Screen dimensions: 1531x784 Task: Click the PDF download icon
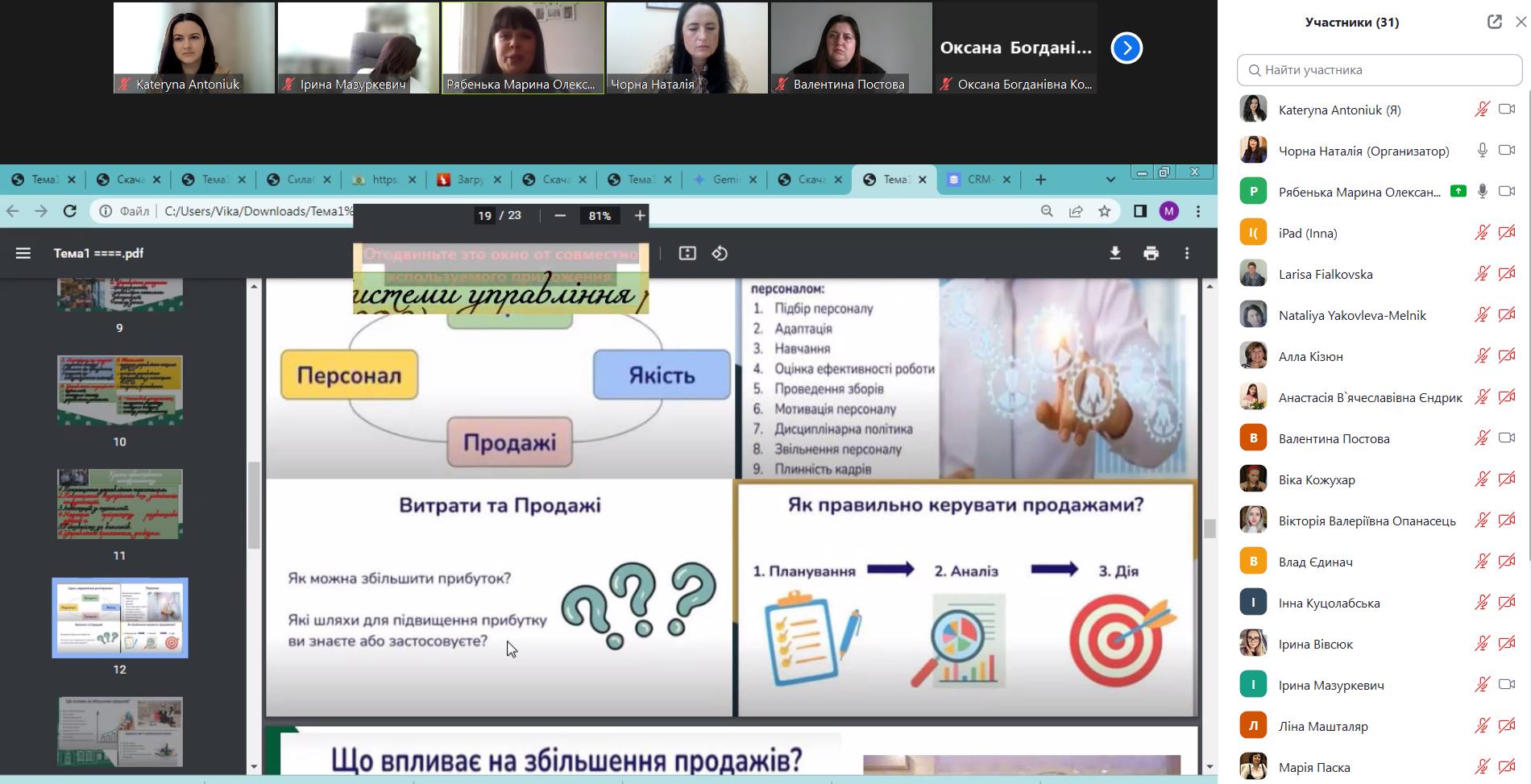click(x=1114, y=253)
